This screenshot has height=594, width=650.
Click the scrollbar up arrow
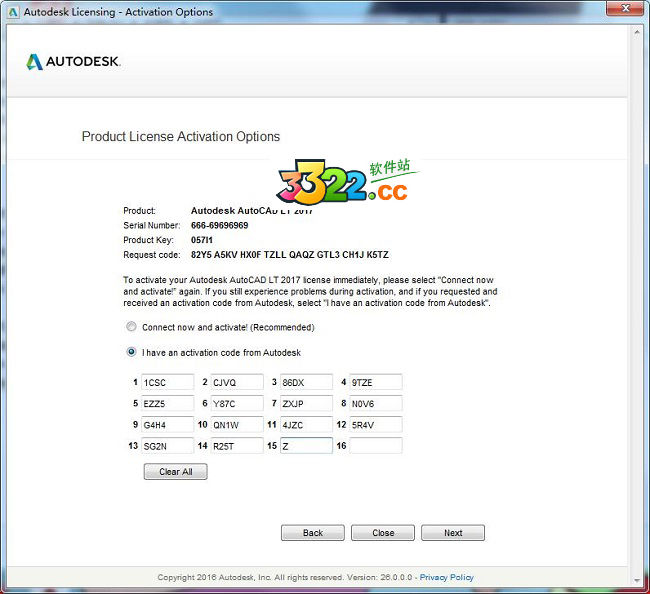[637, 32]
